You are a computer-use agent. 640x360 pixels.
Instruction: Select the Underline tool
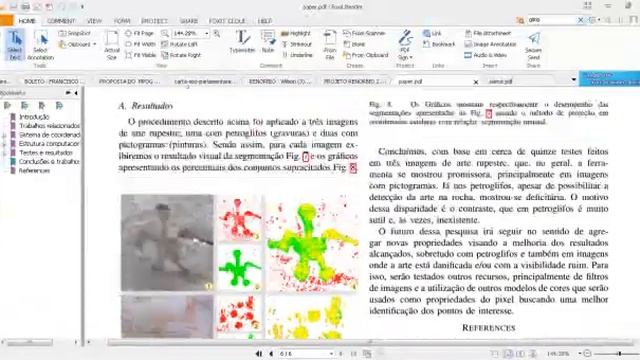click(x=297, y=55)
